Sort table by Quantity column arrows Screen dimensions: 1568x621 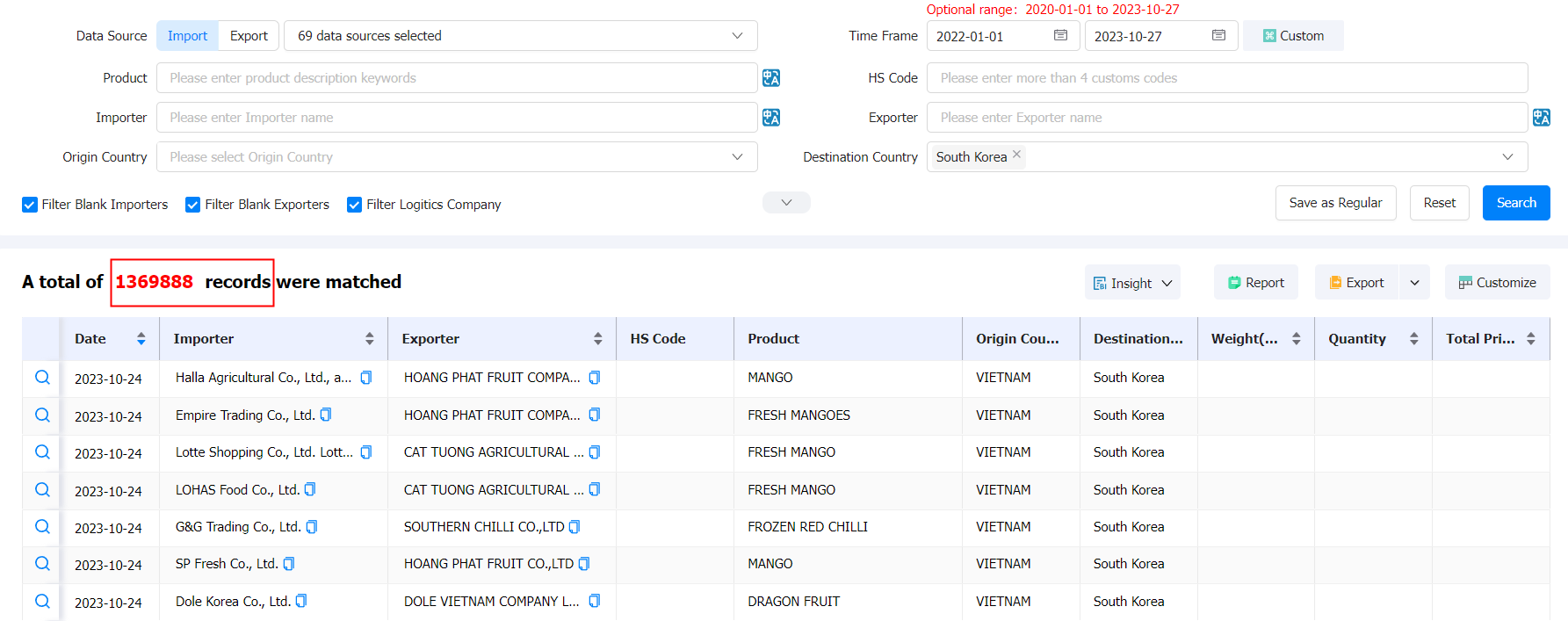pyautogui.click(x=1414, y=339)
